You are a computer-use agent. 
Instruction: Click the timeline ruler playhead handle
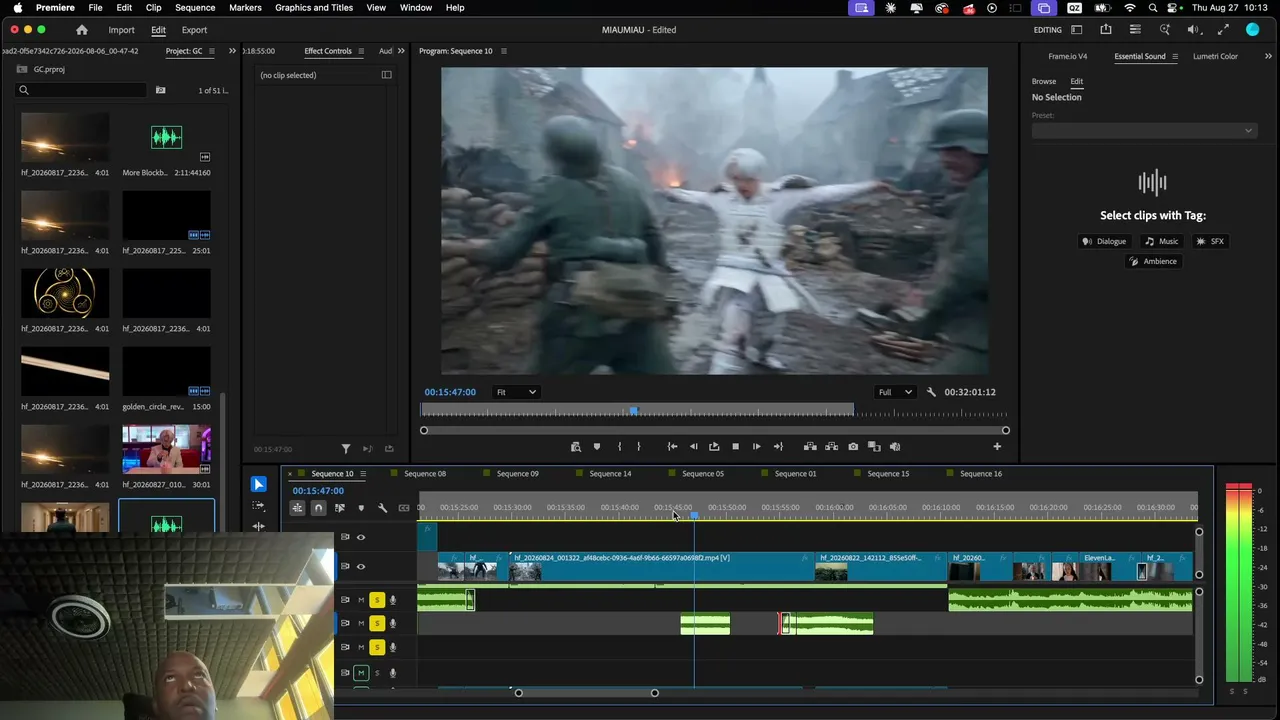click(694, 515)
